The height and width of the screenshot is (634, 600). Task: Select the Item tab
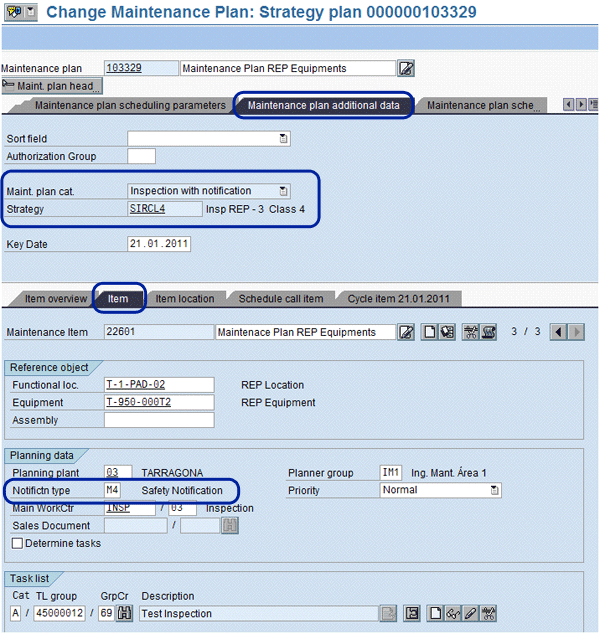tap(118, 299)
